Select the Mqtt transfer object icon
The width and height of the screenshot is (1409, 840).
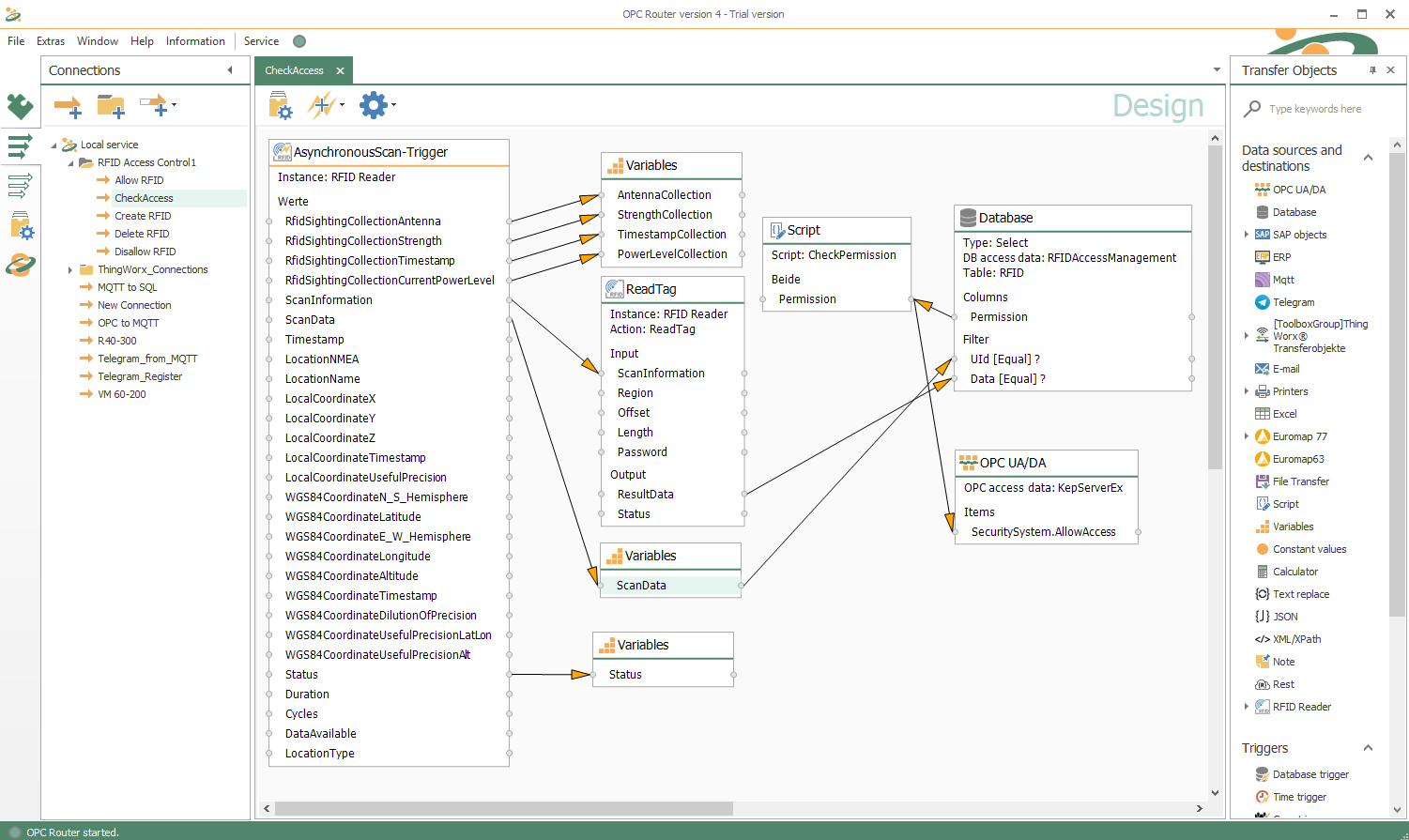pos(1263,280)
